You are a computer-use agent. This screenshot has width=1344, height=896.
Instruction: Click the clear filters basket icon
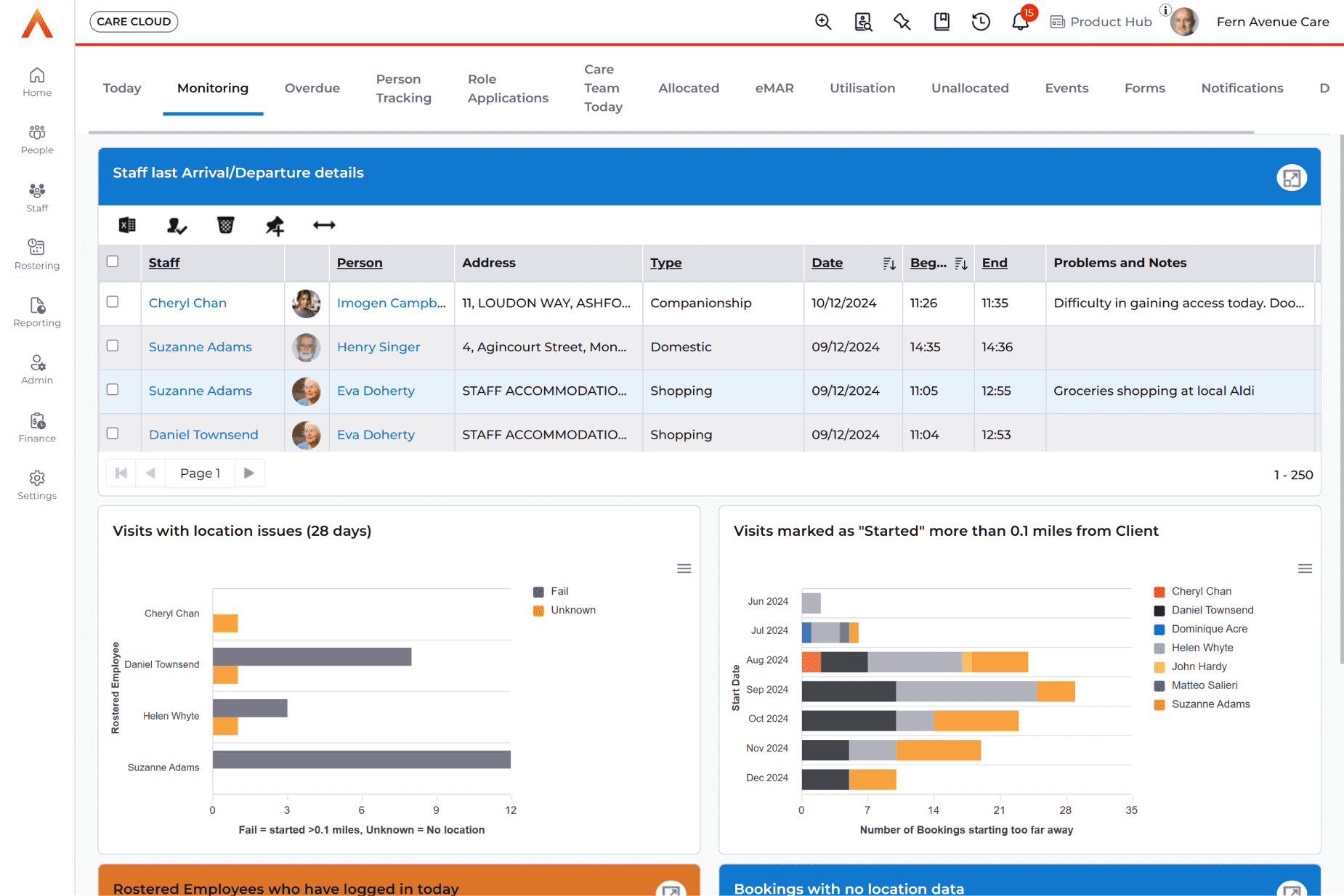[x=225, y=226]
